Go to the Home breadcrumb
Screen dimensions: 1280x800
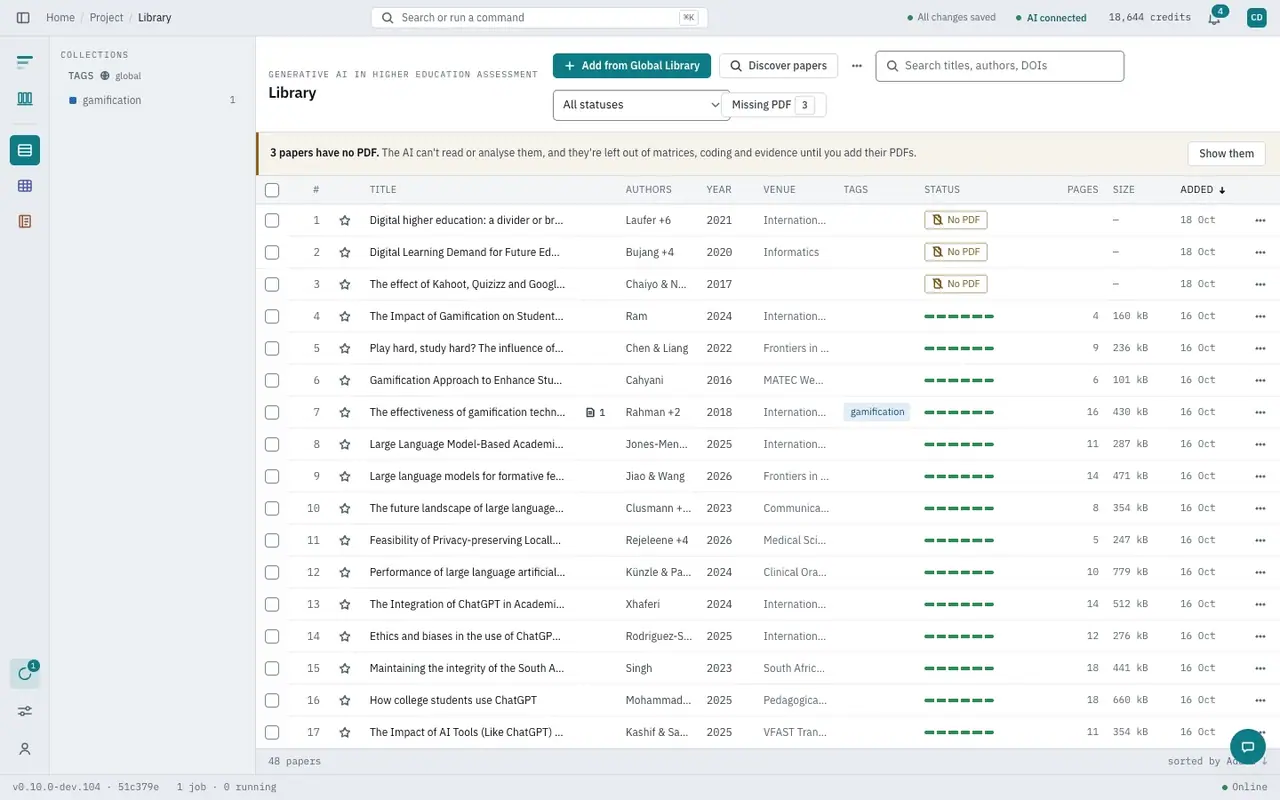tap(60, 18)
